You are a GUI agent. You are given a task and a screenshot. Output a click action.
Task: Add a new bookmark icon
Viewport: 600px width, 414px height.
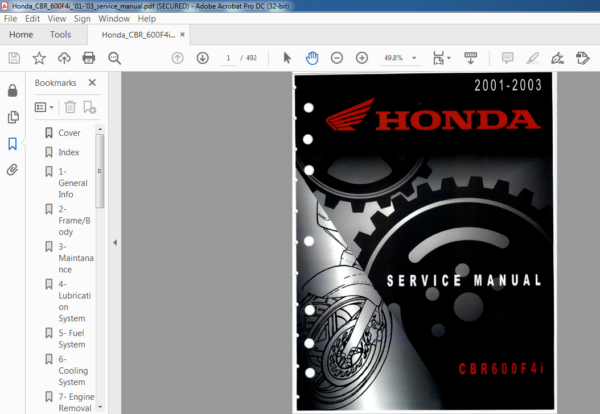point(90,107)
